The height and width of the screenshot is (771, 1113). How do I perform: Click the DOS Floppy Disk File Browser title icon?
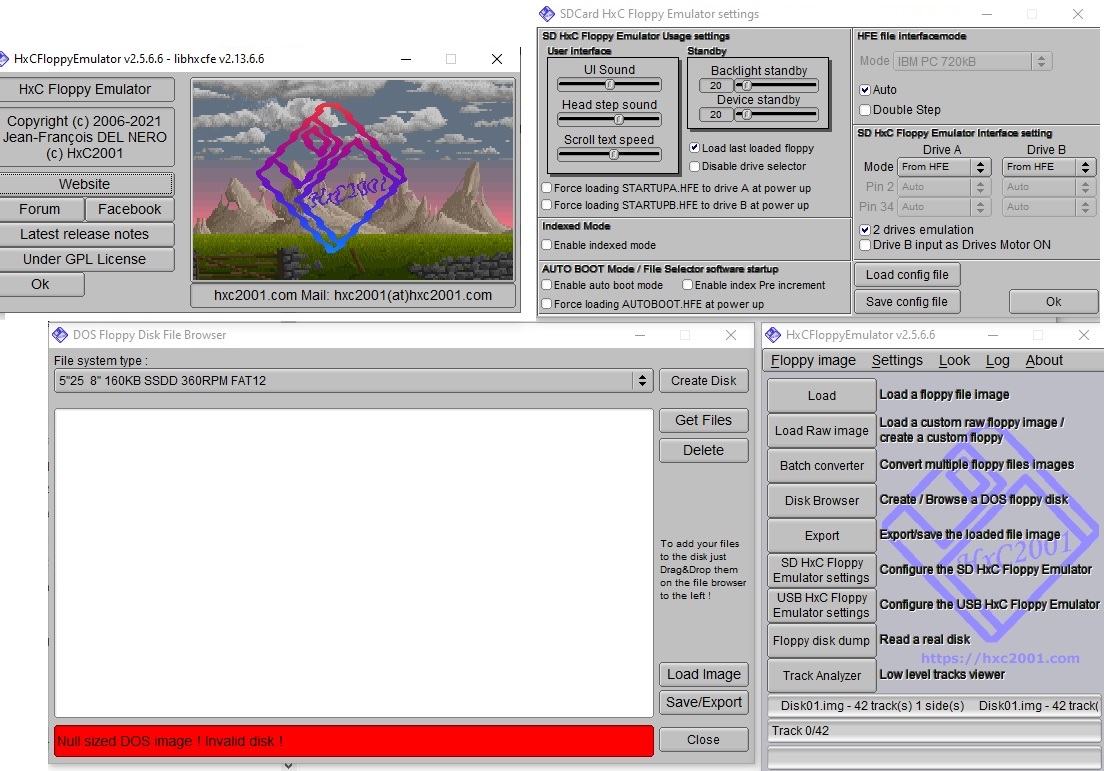pos(60,334)
